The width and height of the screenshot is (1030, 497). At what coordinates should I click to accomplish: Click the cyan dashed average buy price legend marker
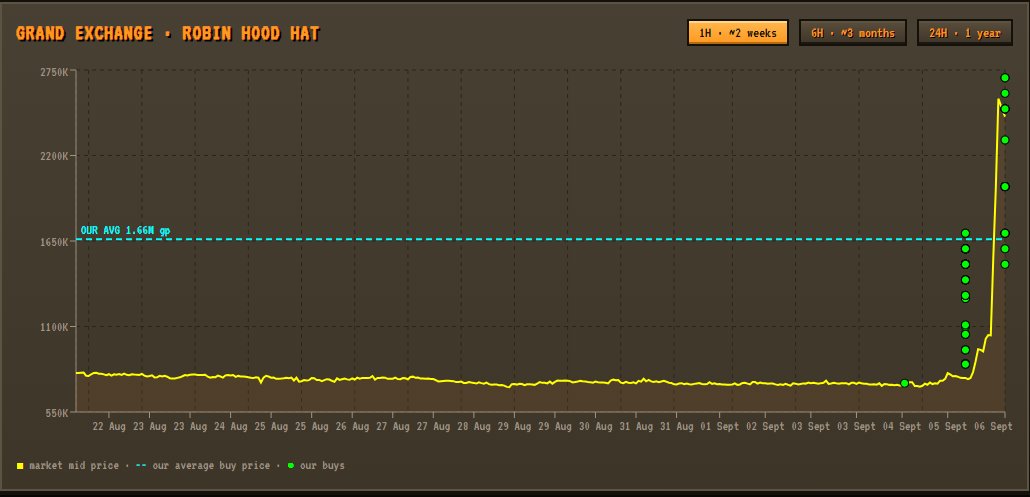click(x=141, y=465)
